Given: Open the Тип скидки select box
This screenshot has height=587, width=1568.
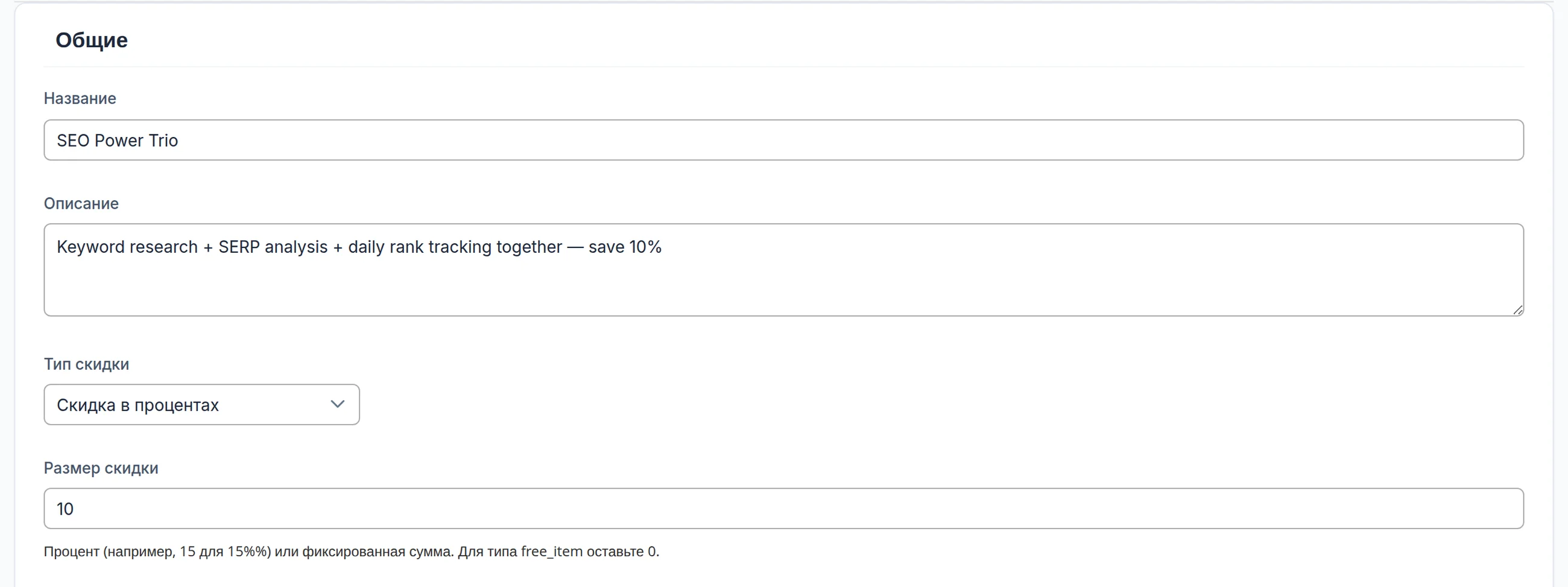Looking at the screenshot, I should click(x=201, y=404).
